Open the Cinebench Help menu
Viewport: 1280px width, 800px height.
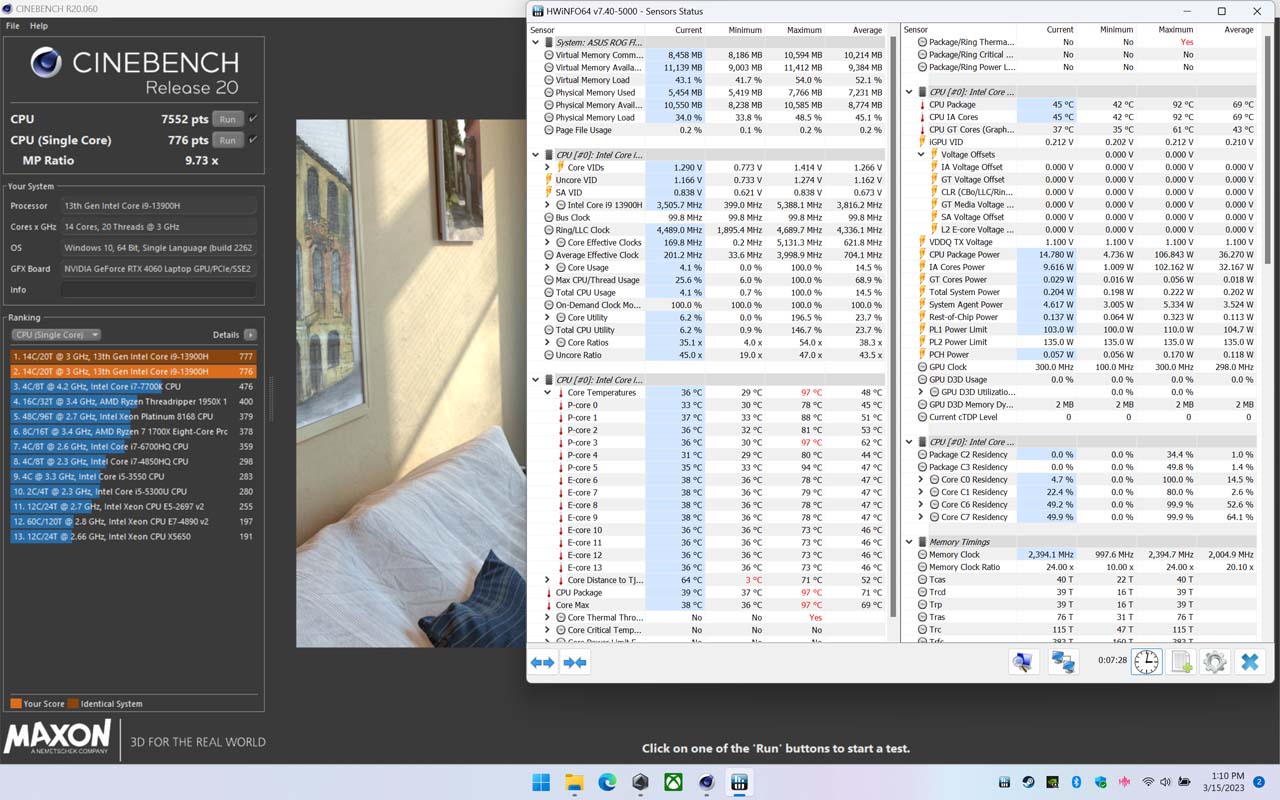[x=39, y=26]
